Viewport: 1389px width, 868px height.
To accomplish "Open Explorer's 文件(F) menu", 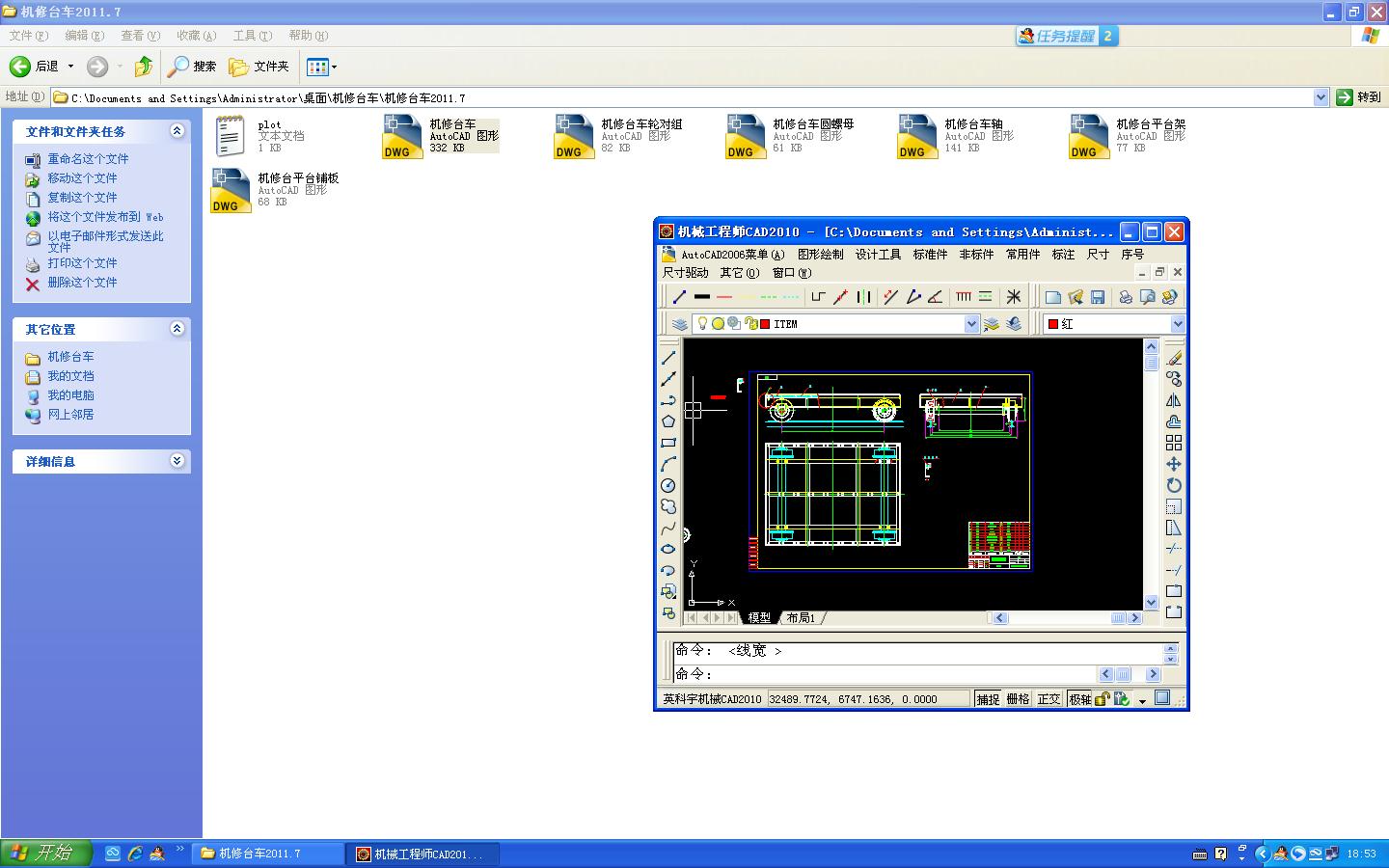I will click(29, 36).
